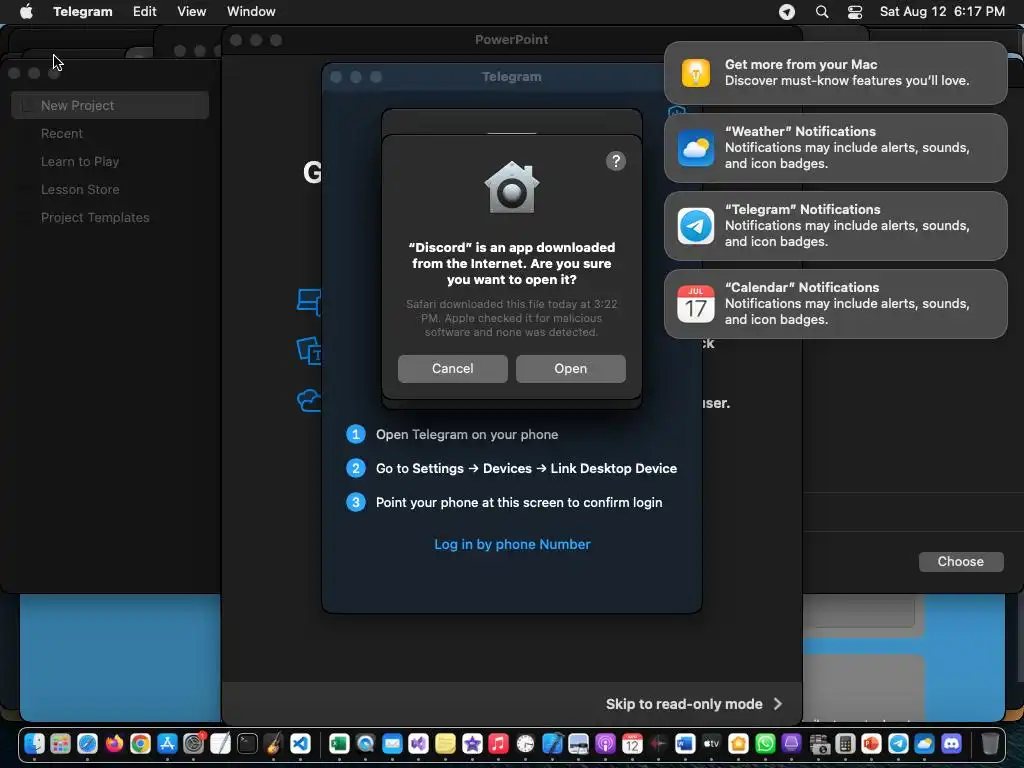The height and width of the screenshot is (768, 1024).
Task: Click Open in the Discord dialog
Action: pyautogui.click(x=570, y=368)
